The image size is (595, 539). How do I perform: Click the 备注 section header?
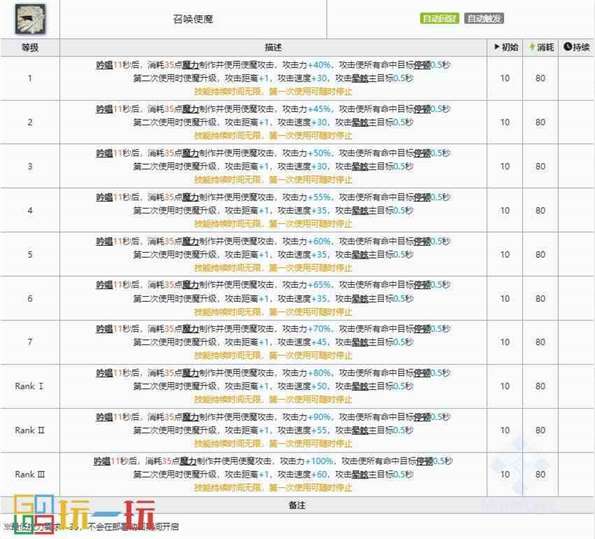pyautogui.click(x=297, y=505)
